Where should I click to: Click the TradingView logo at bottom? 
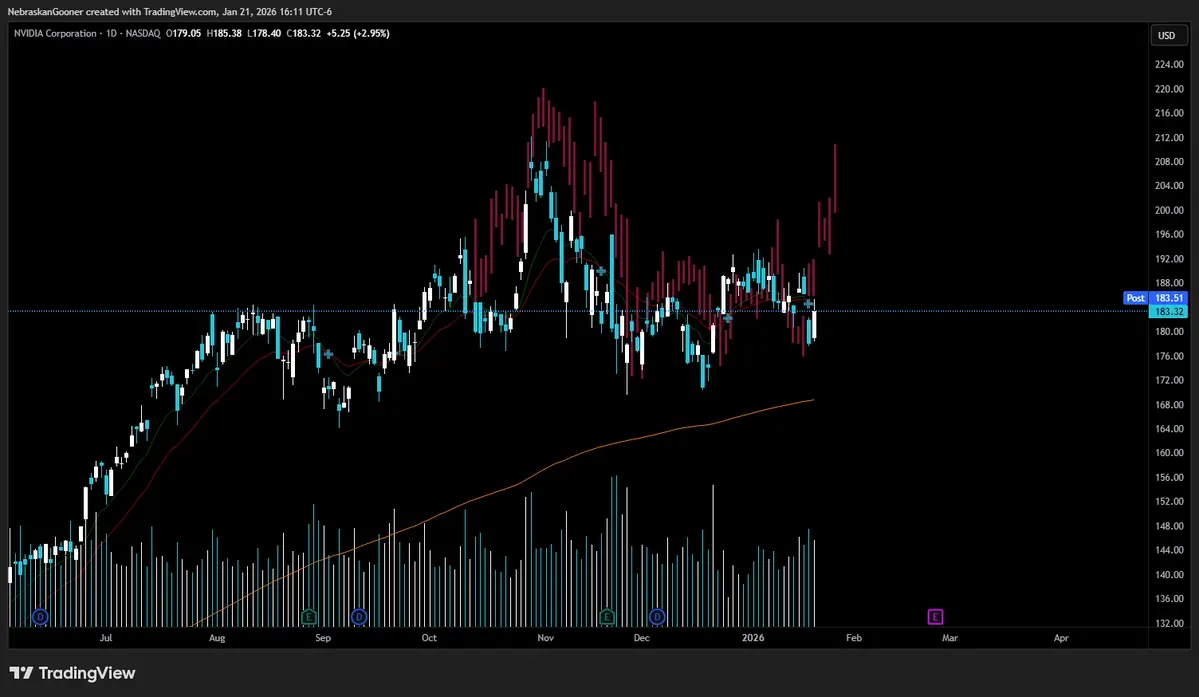click(72, 673)
